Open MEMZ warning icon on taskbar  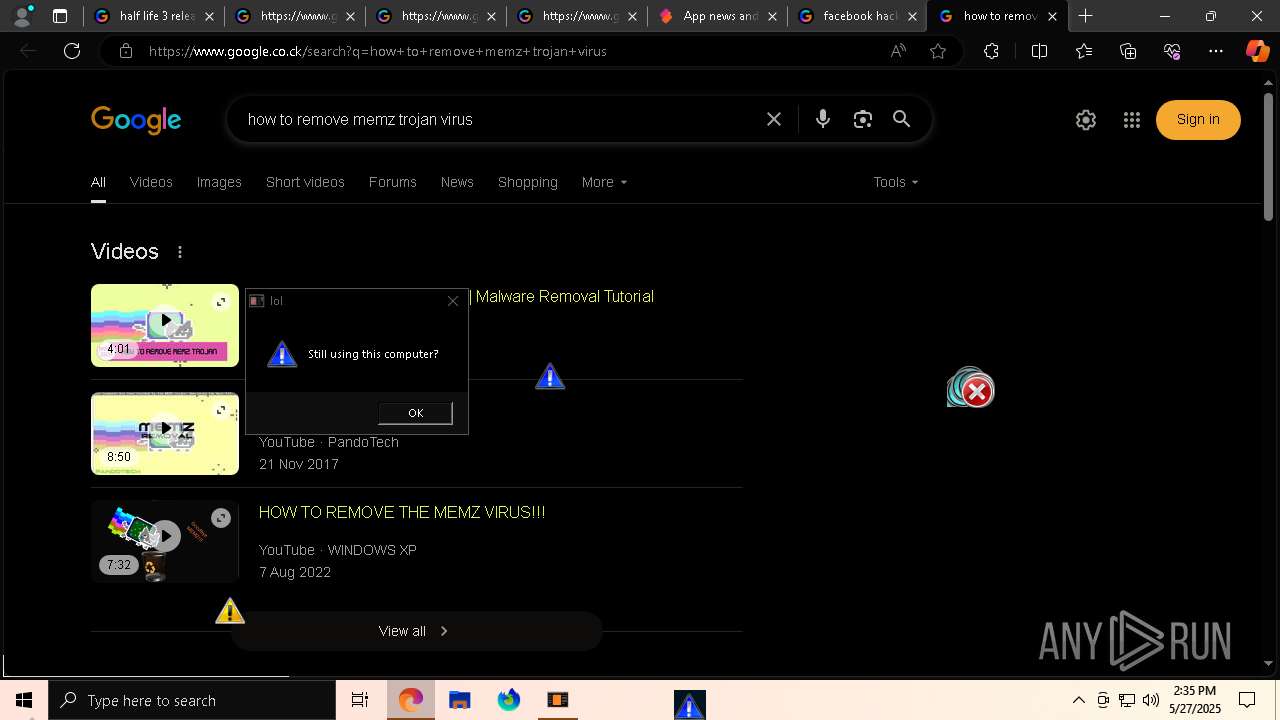pyautogui.click(x=689, y=705)
